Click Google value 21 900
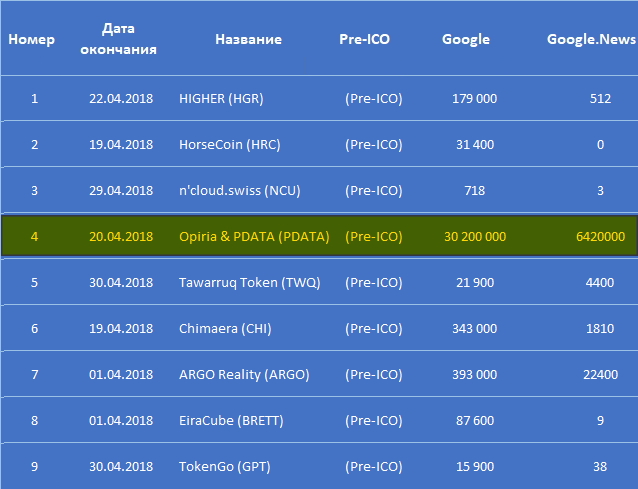The height and width of the screenshot is (489, 638). (x=475, y=282)
